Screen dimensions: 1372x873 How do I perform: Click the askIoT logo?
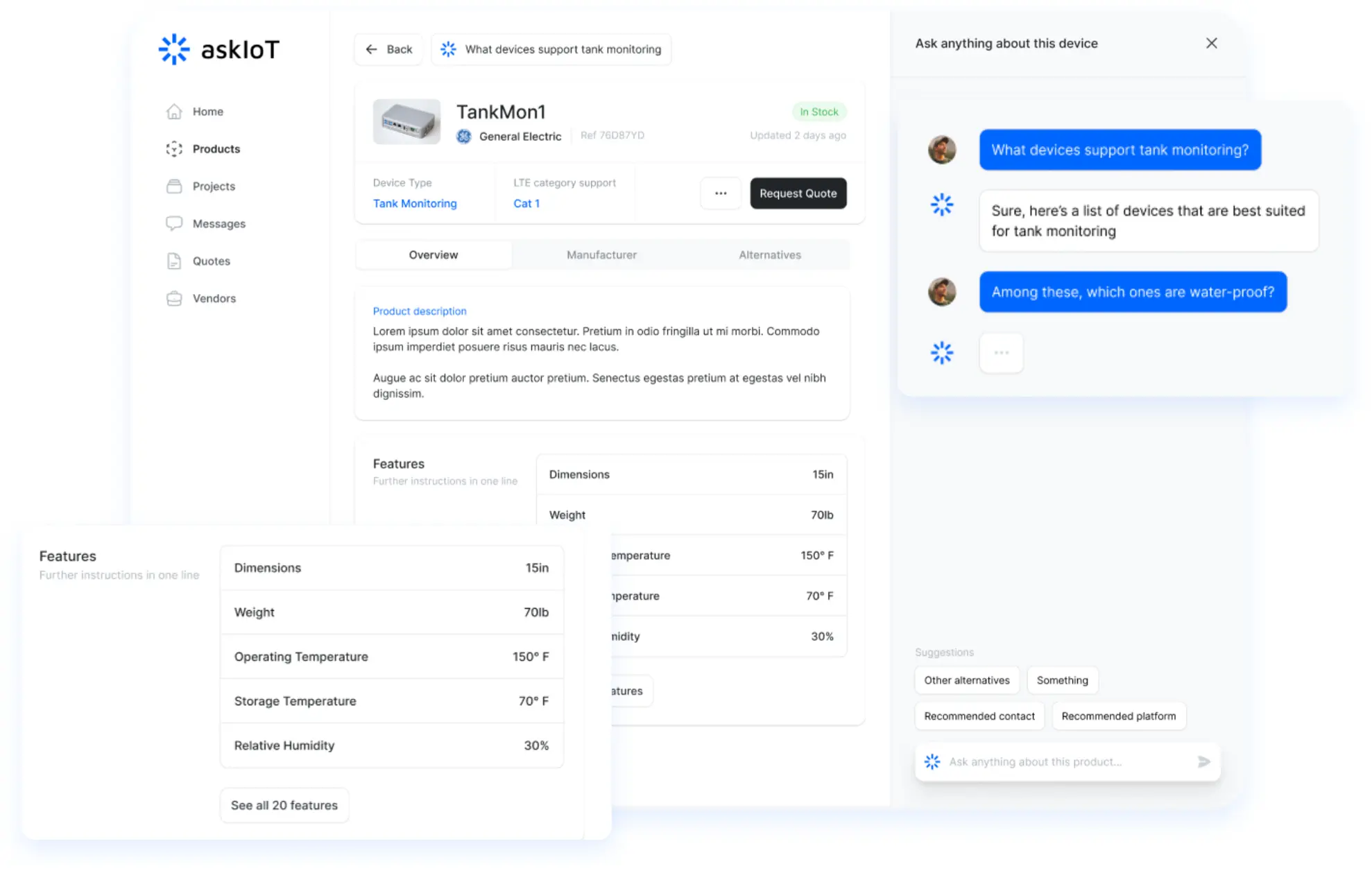coord(219,49)
